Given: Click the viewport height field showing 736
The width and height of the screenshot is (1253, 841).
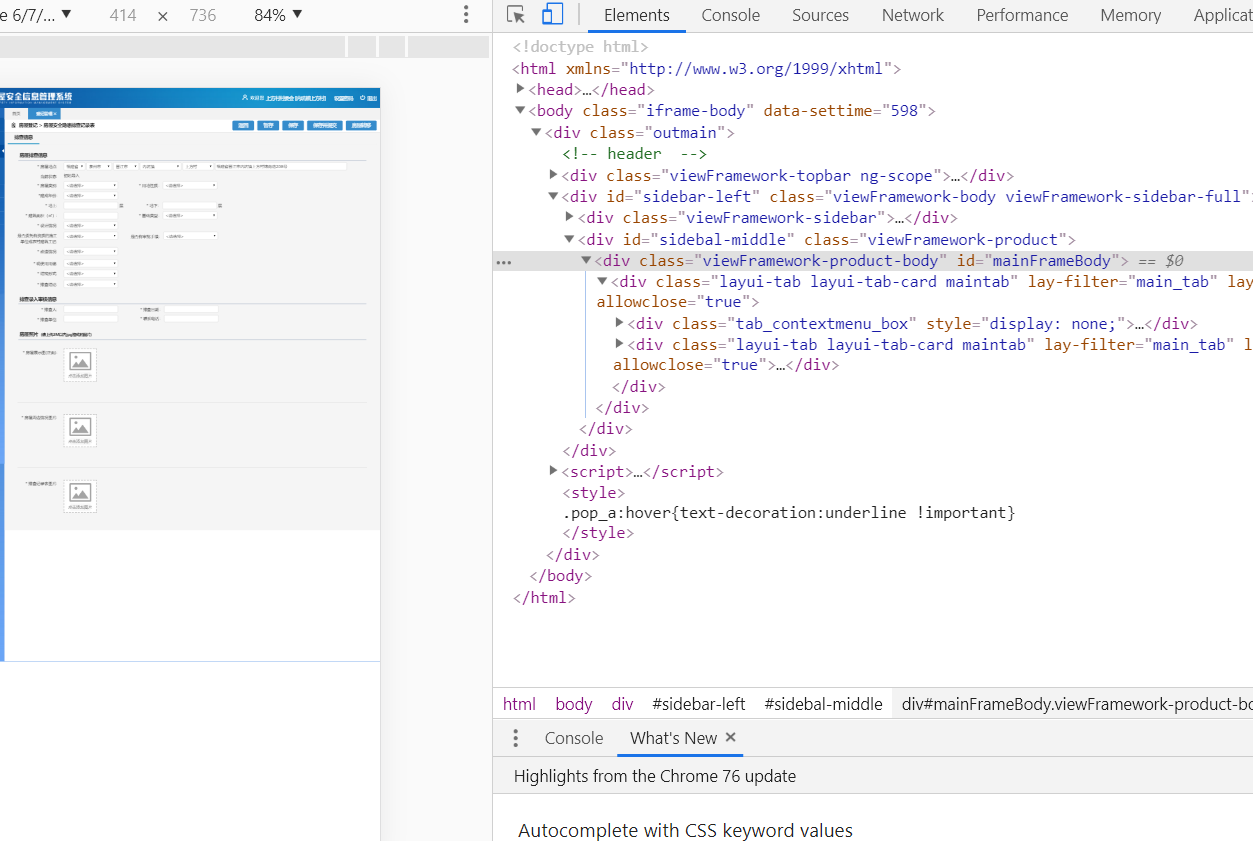Looking at the screenshot, I should [202, 15].
